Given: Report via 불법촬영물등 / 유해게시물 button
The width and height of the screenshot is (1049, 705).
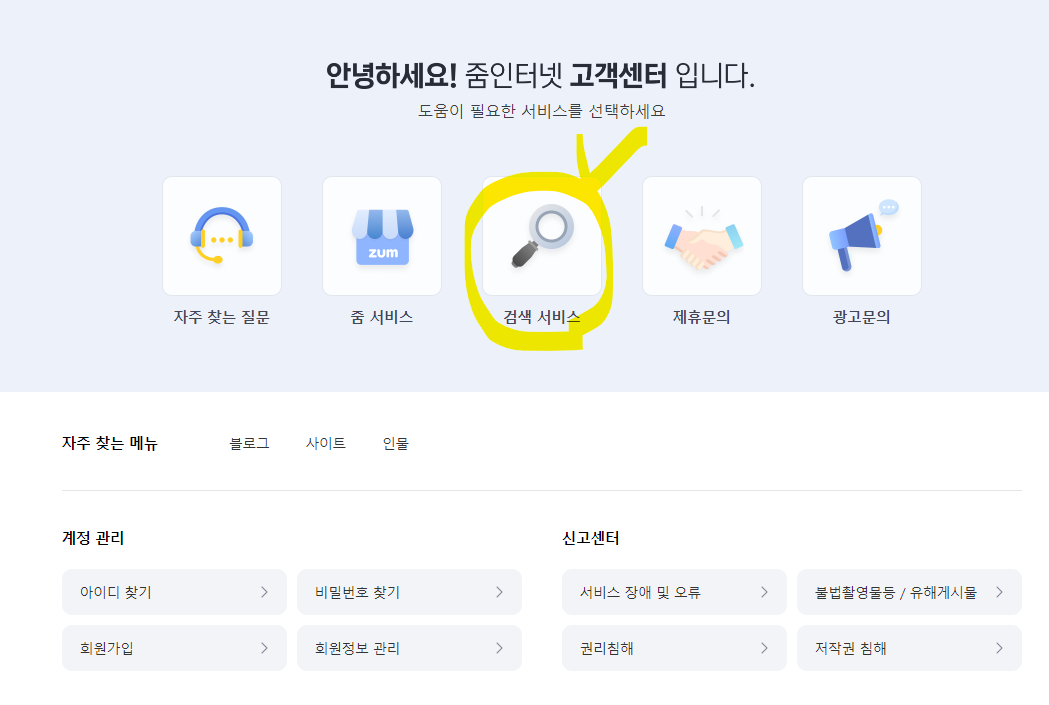Looking at the screenshot, I should tap(909, 591).
